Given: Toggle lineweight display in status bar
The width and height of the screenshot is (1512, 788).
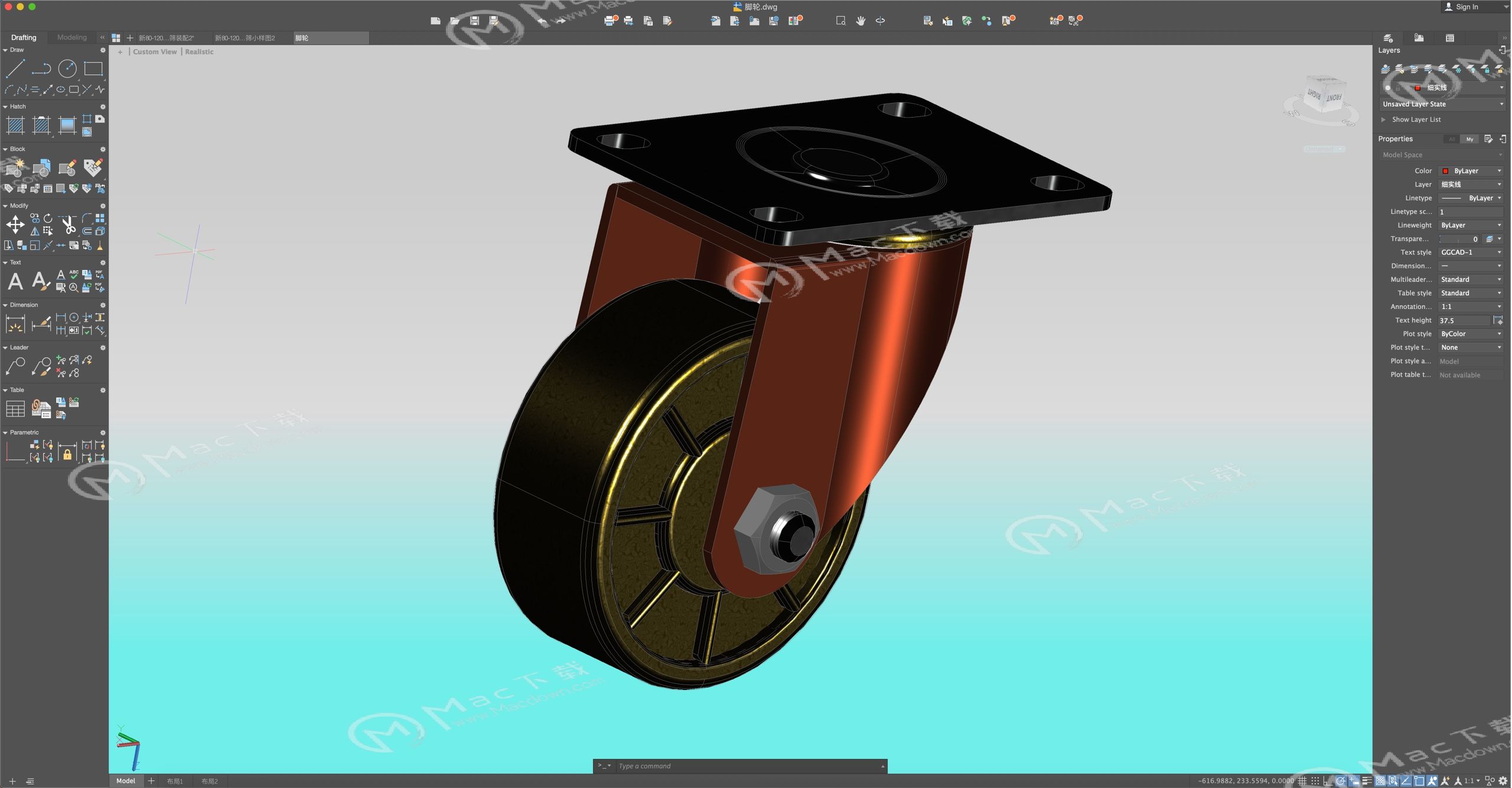Looking at the screenshot, I should 1367,781.
